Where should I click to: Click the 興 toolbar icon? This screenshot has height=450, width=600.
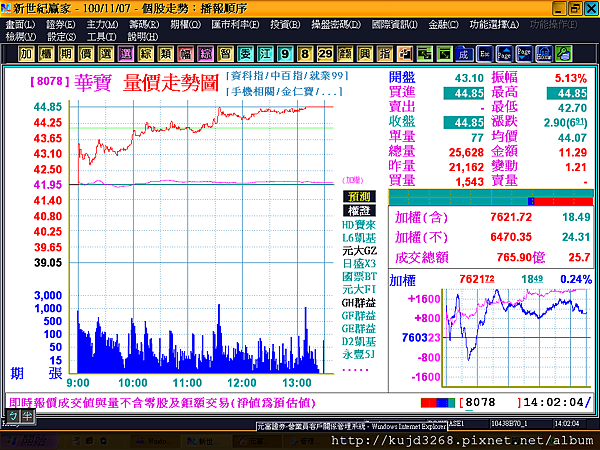tap(365, 54)
